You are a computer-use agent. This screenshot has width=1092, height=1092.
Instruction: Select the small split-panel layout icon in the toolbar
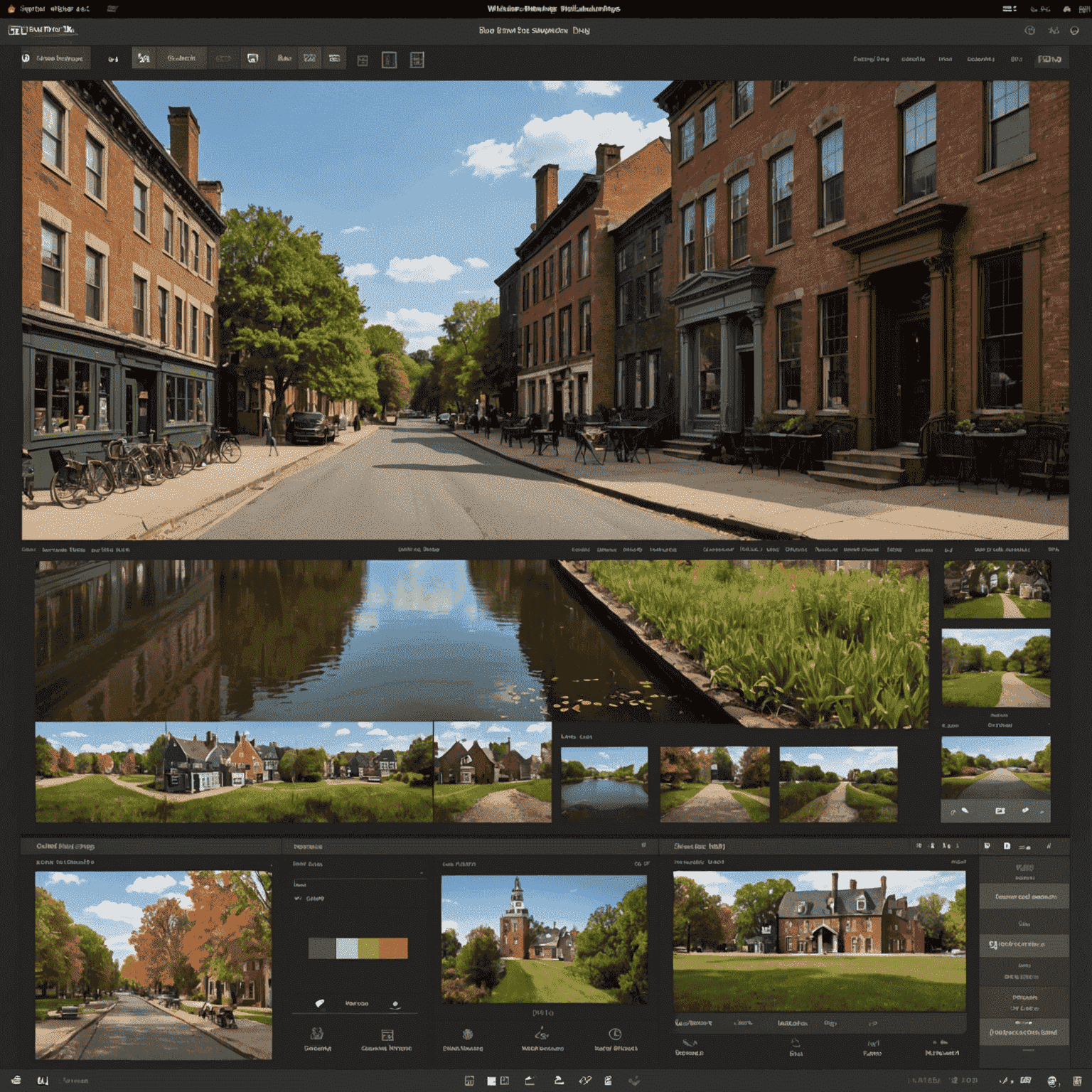[363, 60]
